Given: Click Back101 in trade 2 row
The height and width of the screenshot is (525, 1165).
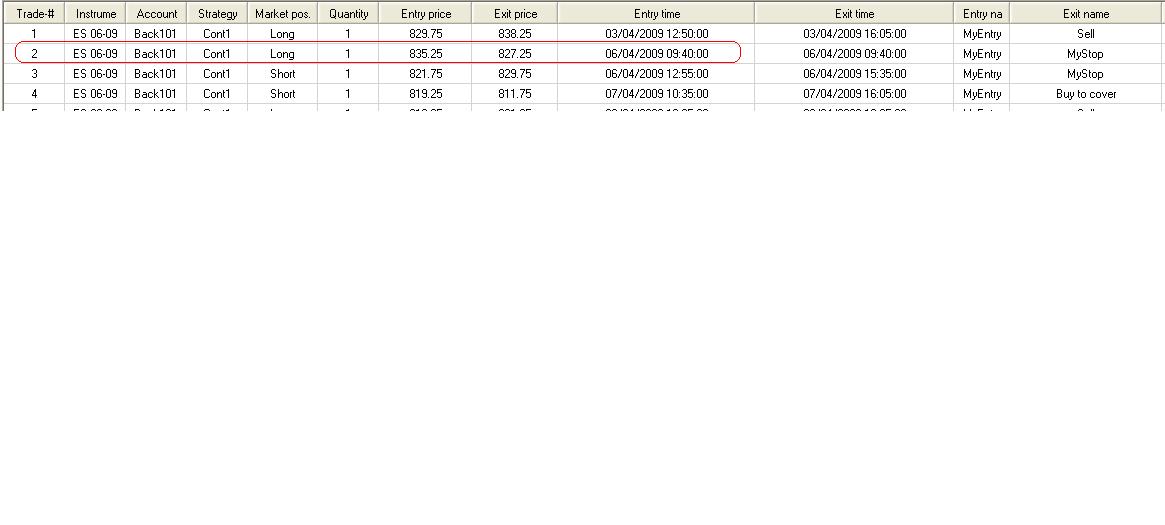Looking at the screenshot, I should [155, 54].
